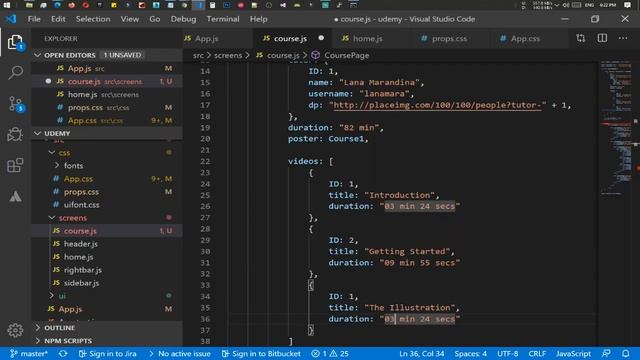Open Source Control view in activity bar

pyautogui.click(x=16, y=104)
